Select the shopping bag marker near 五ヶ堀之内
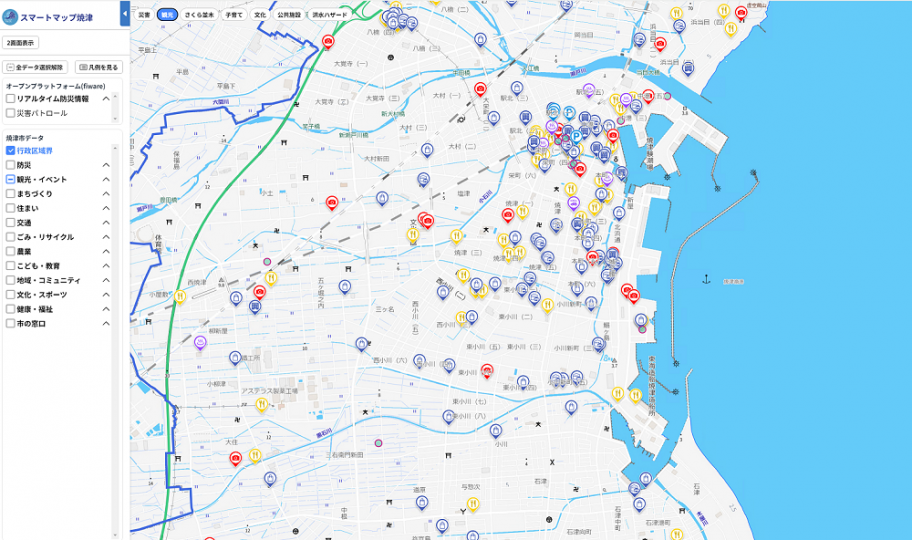The image size is (912, 540). [345, 286]
